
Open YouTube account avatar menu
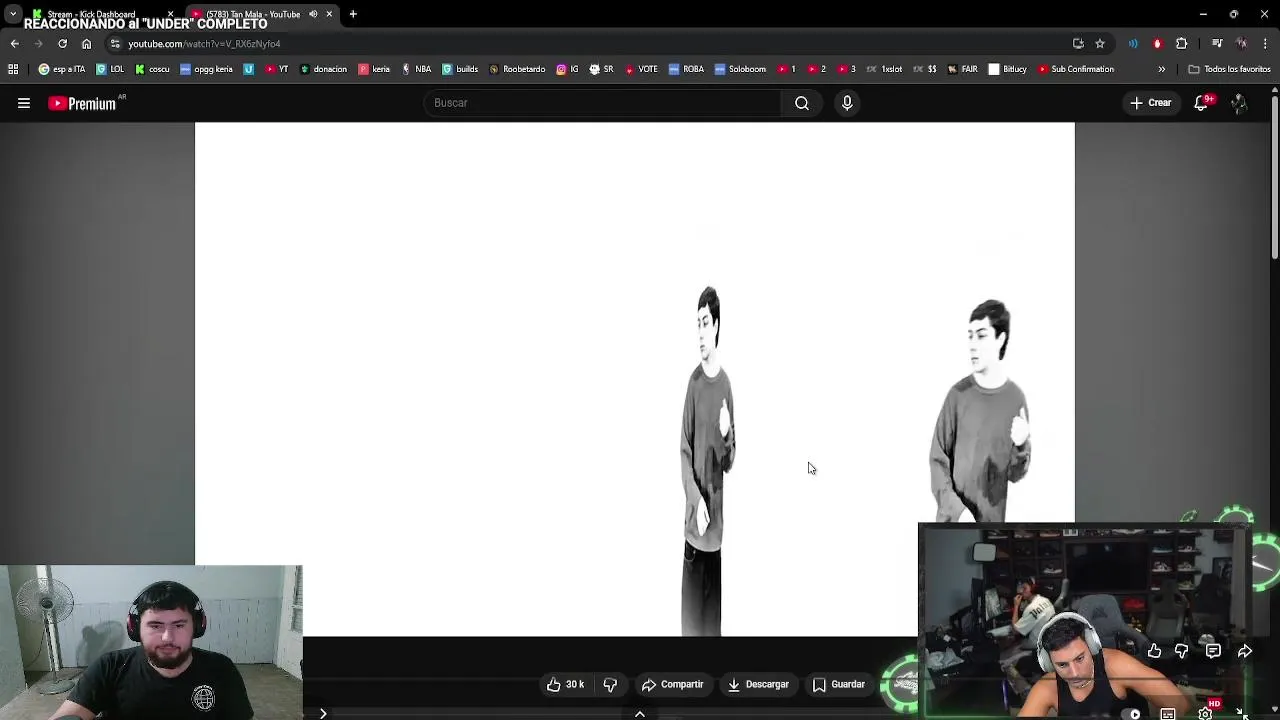(x=1239, y=103)
